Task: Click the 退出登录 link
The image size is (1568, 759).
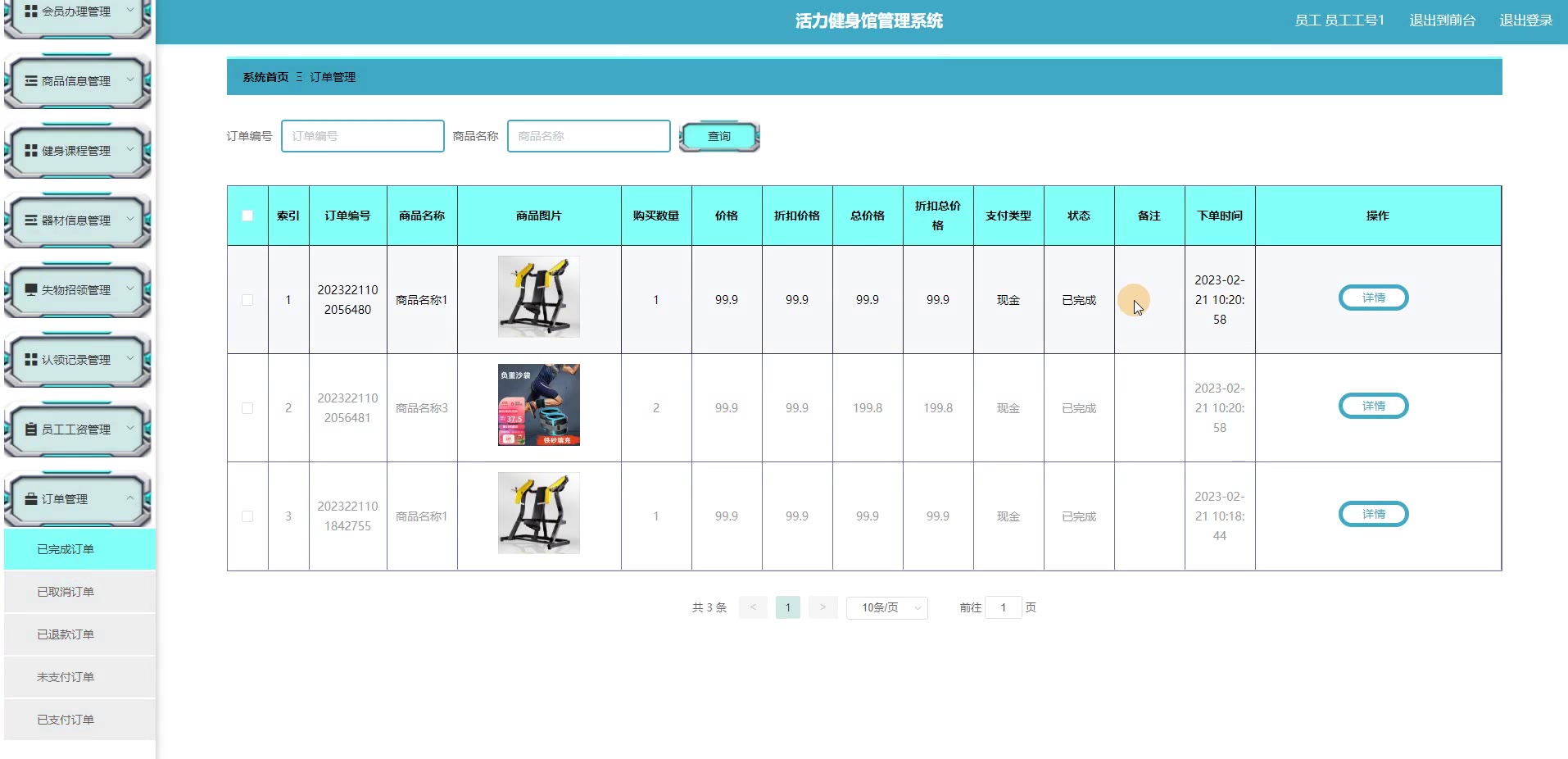Action: [x=1525, y=20]
